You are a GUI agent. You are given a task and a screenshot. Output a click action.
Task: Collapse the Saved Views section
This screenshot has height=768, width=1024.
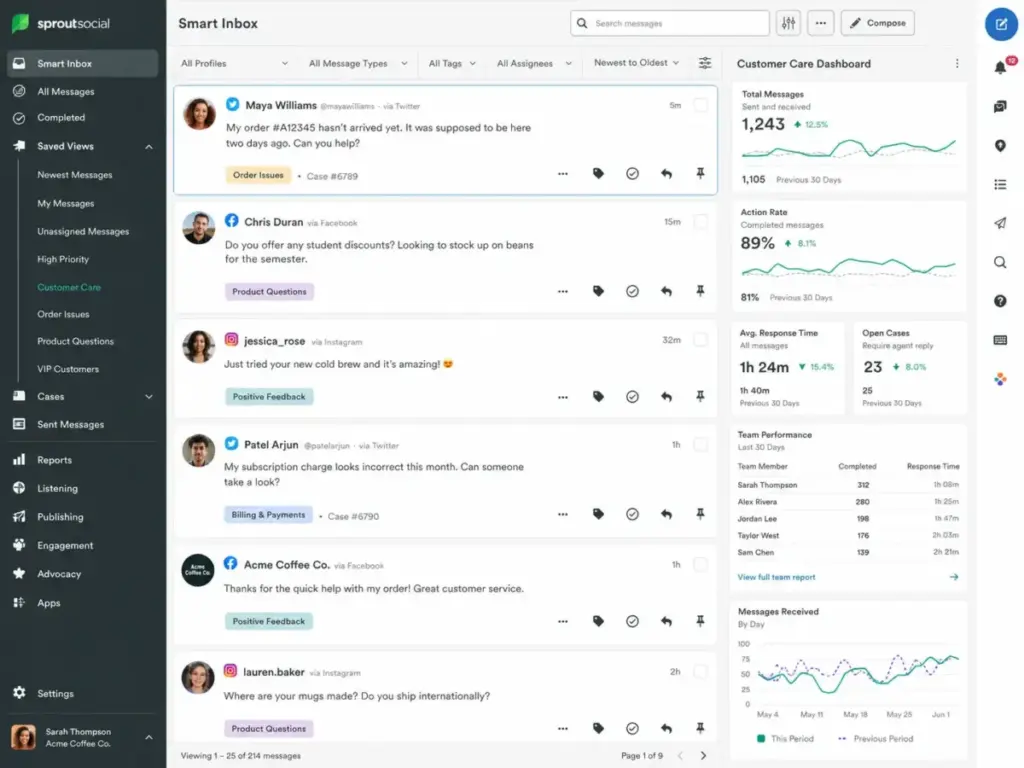coord(149,147)
